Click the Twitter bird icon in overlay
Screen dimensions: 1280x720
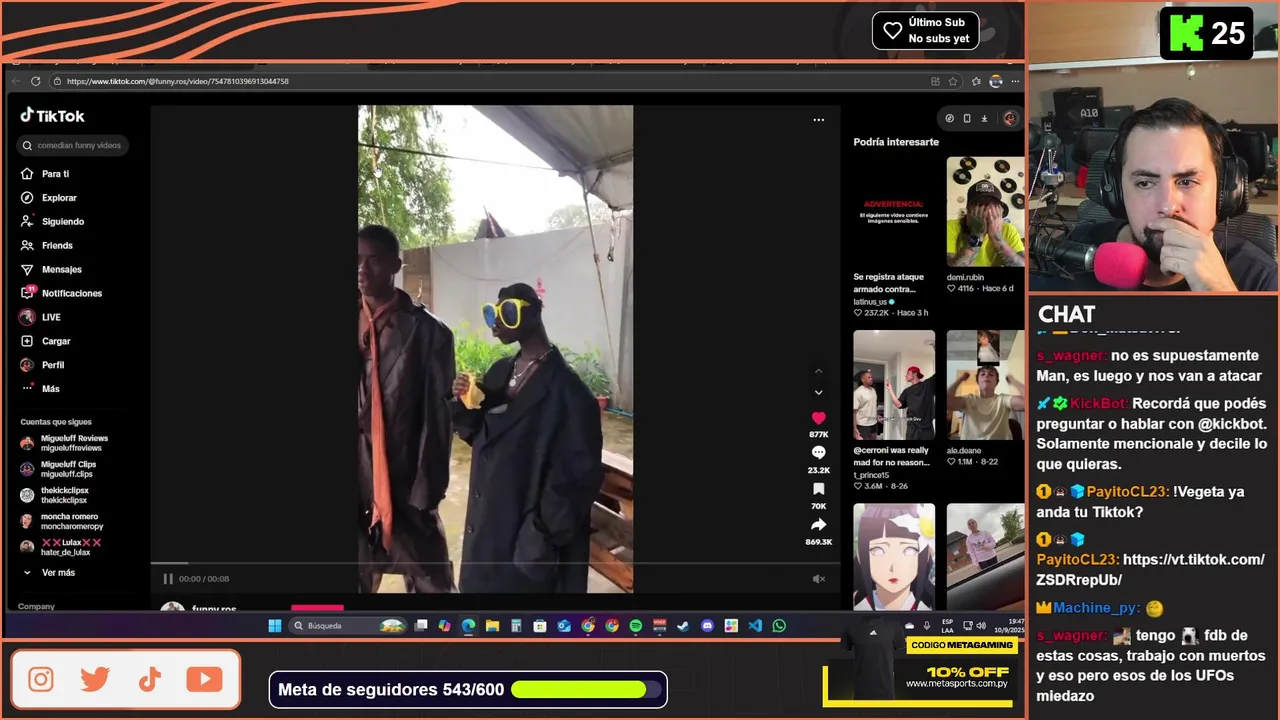tap(95, 680)
